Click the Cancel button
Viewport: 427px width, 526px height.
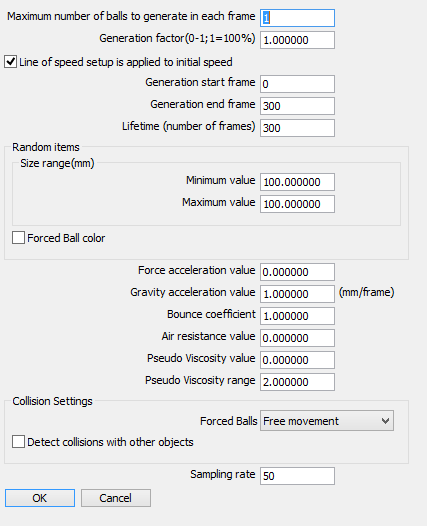(x=116, y=498)
